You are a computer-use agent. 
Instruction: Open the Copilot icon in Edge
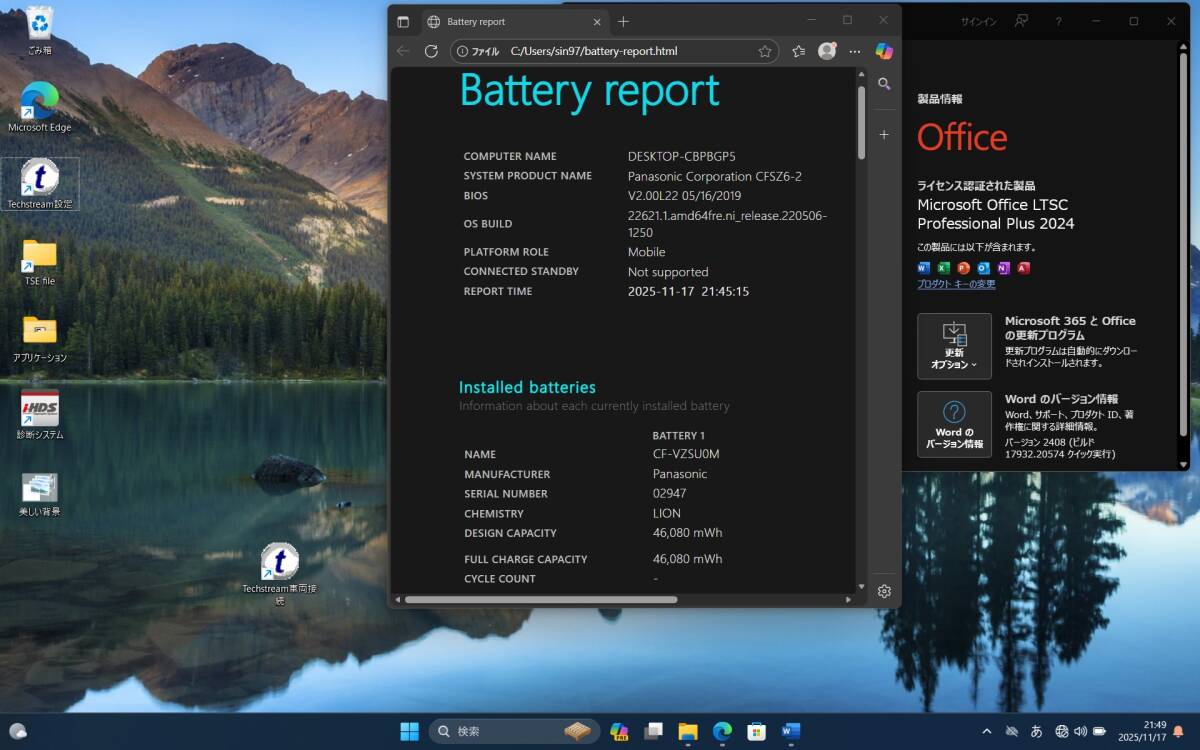(x=884, y=51)
